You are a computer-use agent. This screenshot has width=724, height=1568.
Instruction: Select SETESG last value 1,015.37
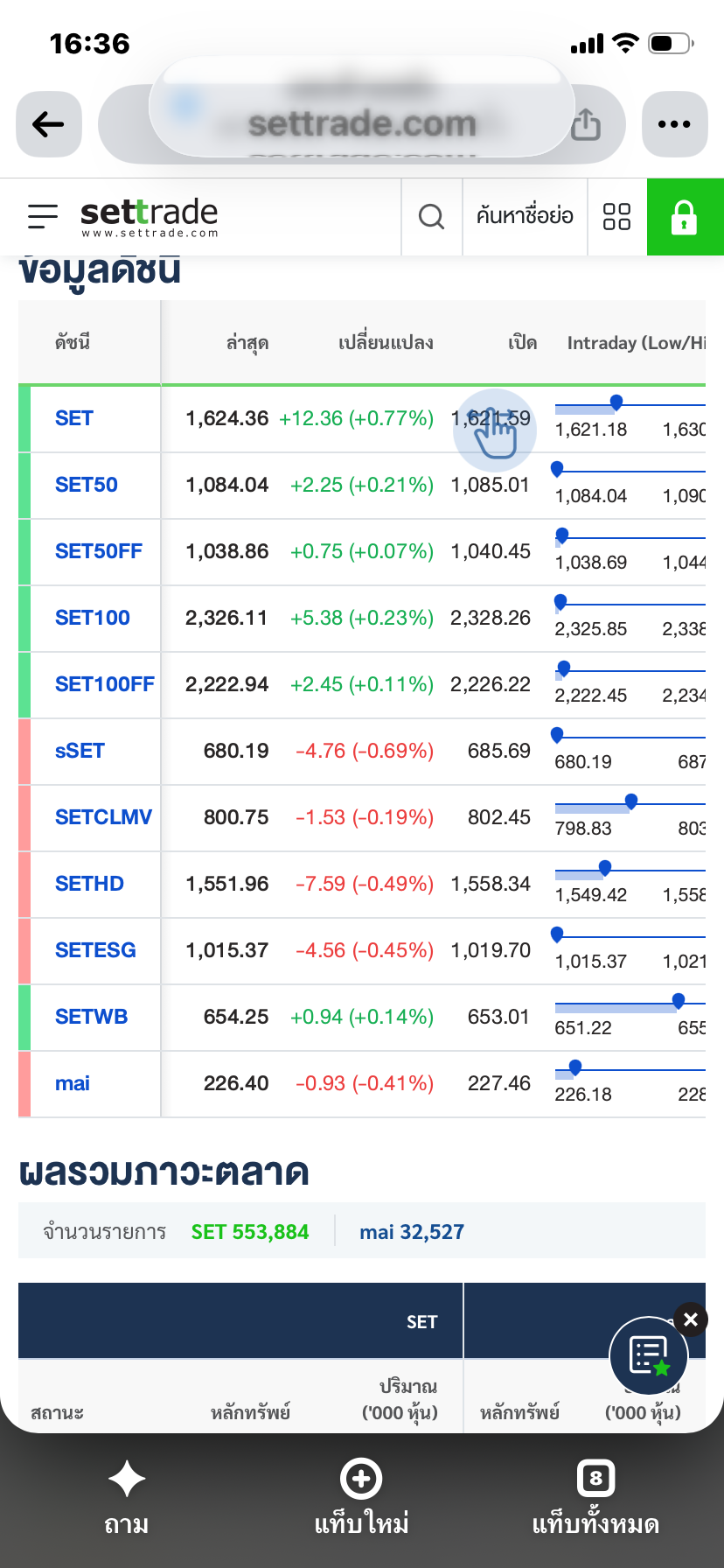coord(226,950)
